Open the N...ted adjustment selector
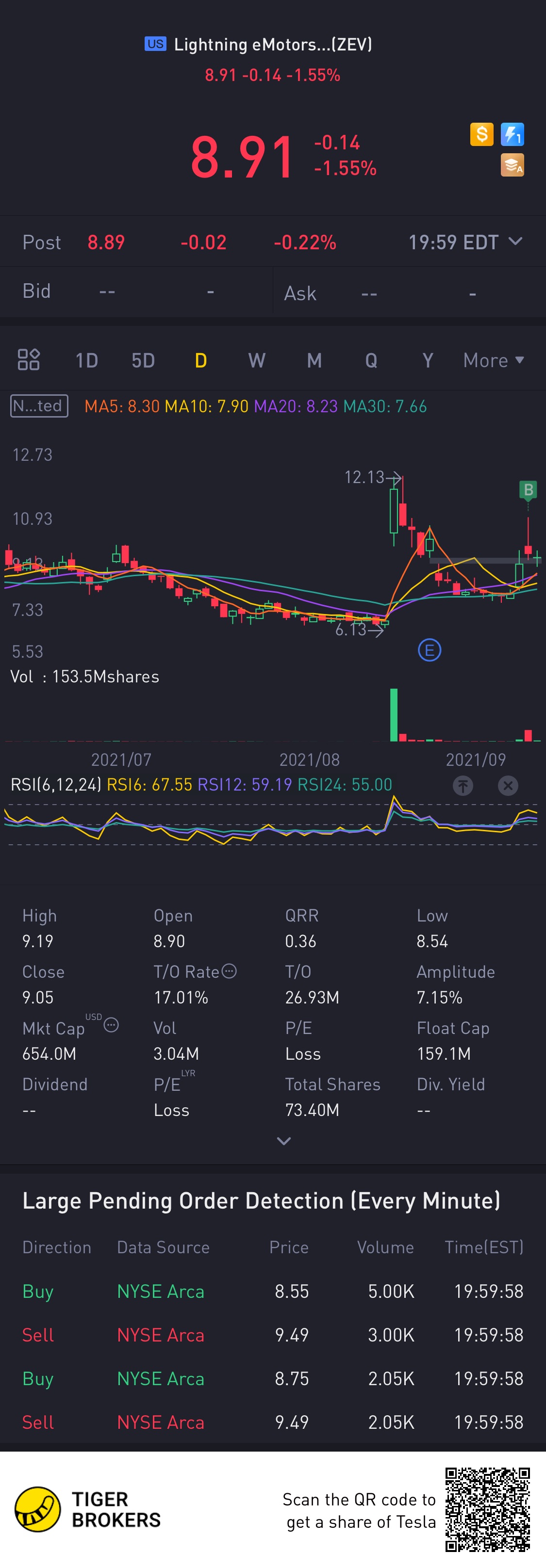Image resolution: width=546 pixels, height=1568 pixels. tap(39, 406)
